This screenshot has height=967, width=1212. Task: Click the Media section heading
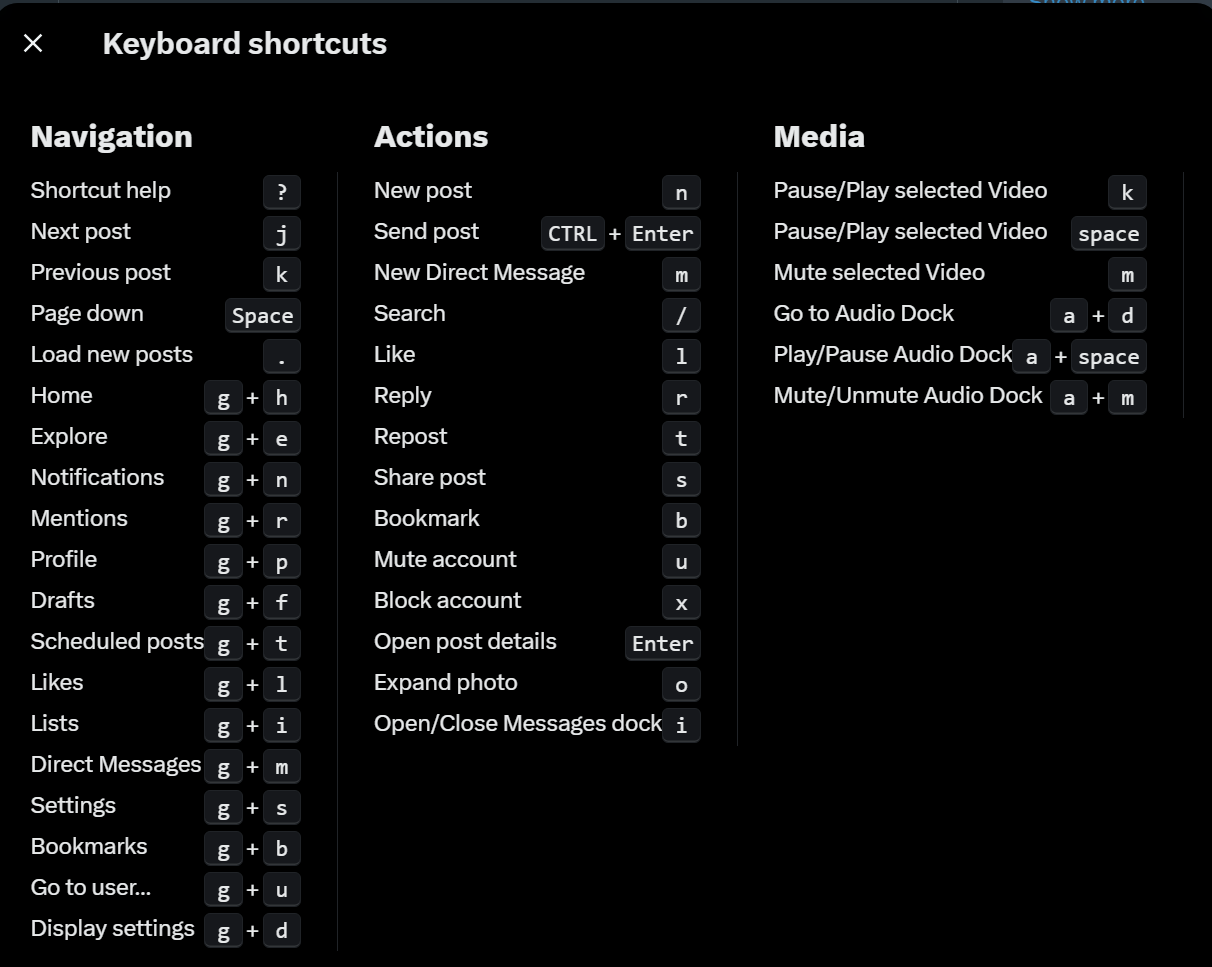click(819, 136)
